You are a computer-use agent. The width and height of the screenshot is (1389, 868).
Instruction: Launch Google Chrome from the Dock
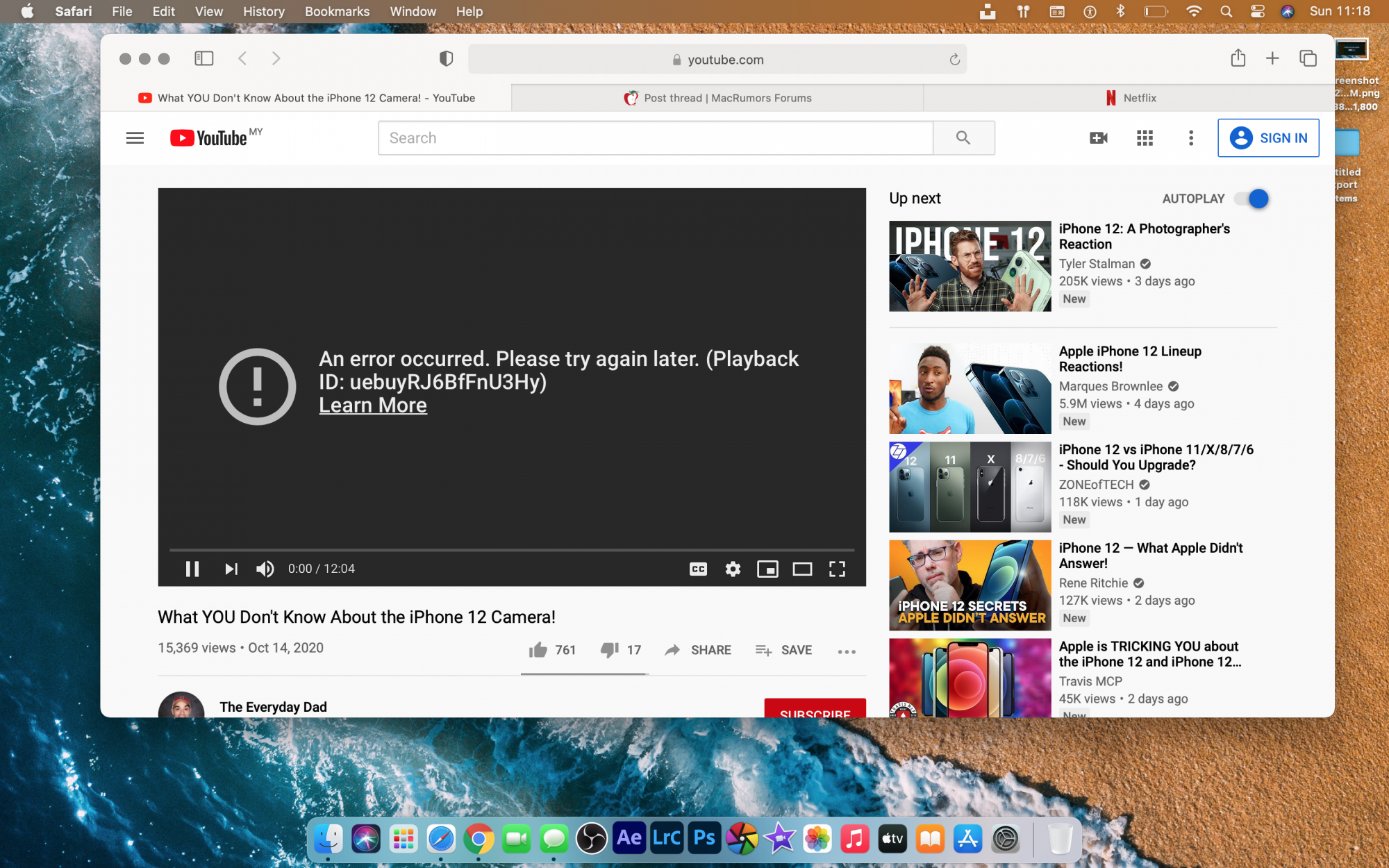(479, 839)
